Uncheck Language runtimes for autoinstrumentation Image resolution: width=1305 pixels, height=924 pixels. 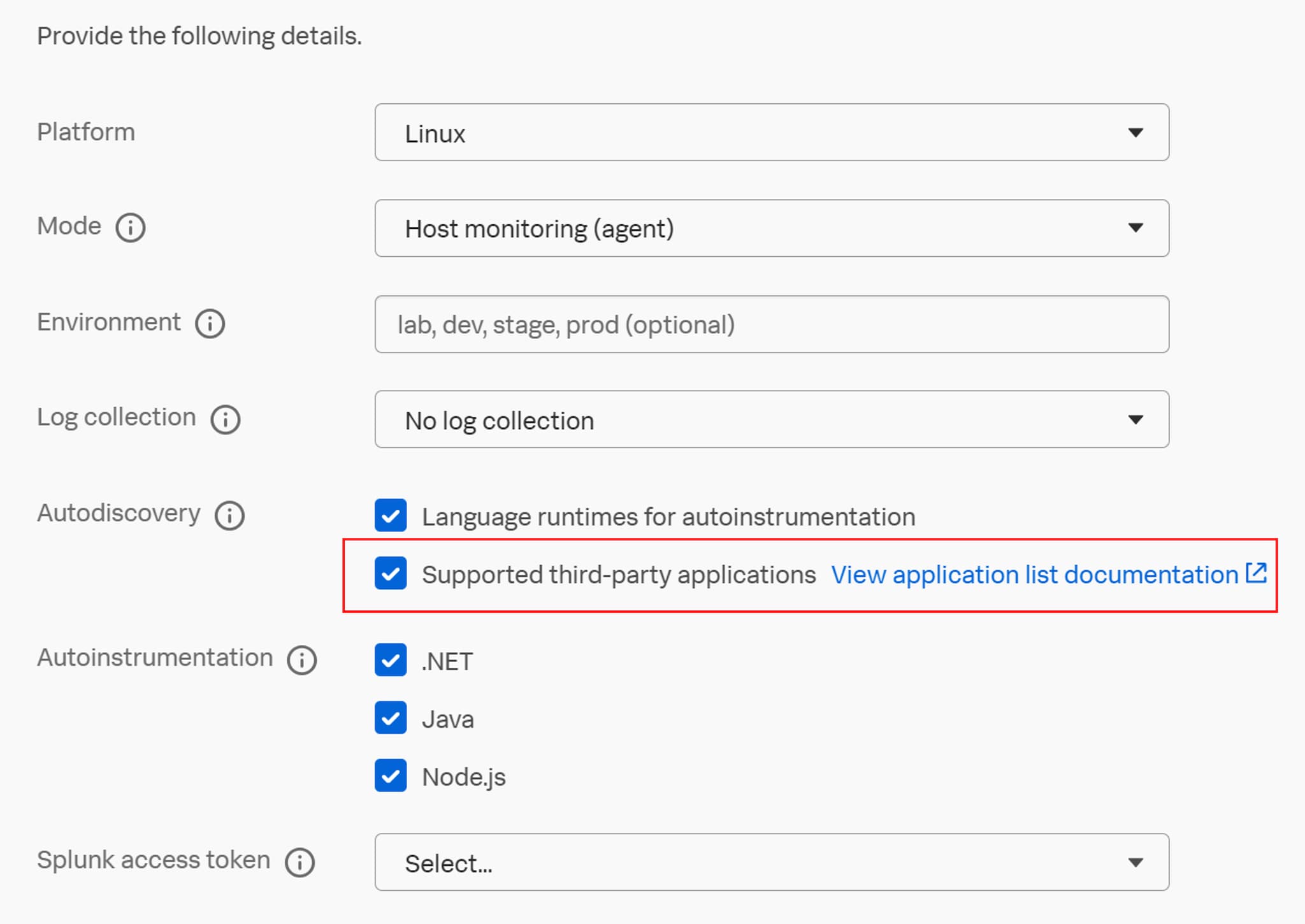[391, 516]
